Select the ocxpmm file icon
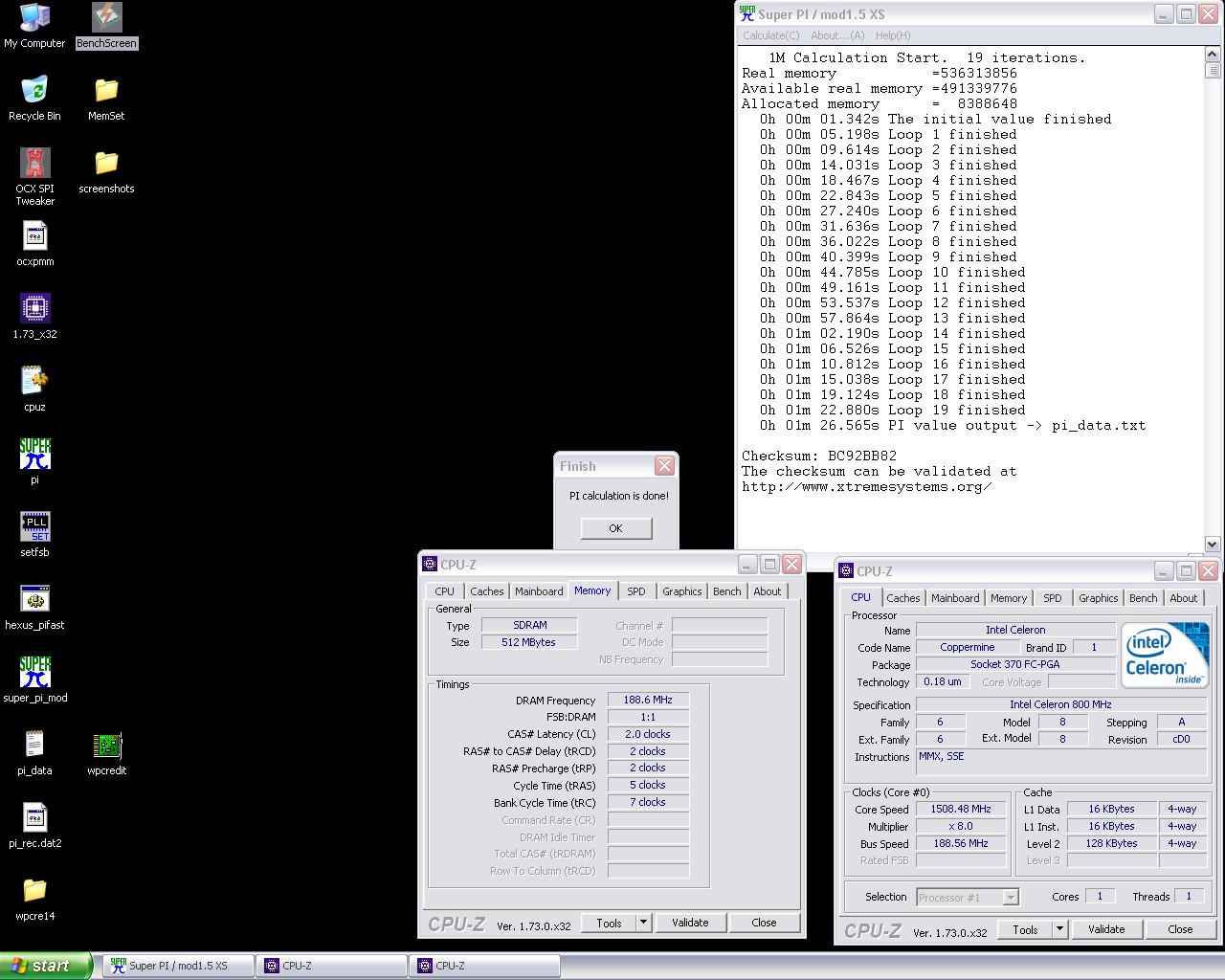The image size is (1225, 980). click(x=34, y=244)
